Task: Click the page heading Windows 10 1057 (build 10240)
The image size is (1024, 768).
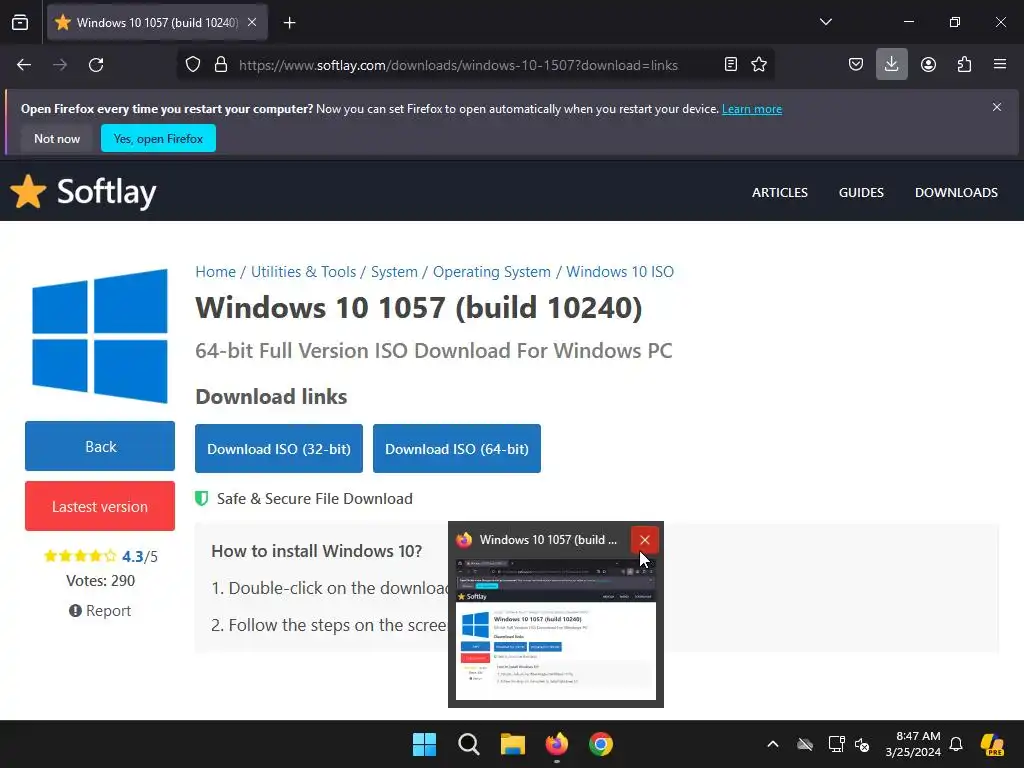Action: click(419, 308)
